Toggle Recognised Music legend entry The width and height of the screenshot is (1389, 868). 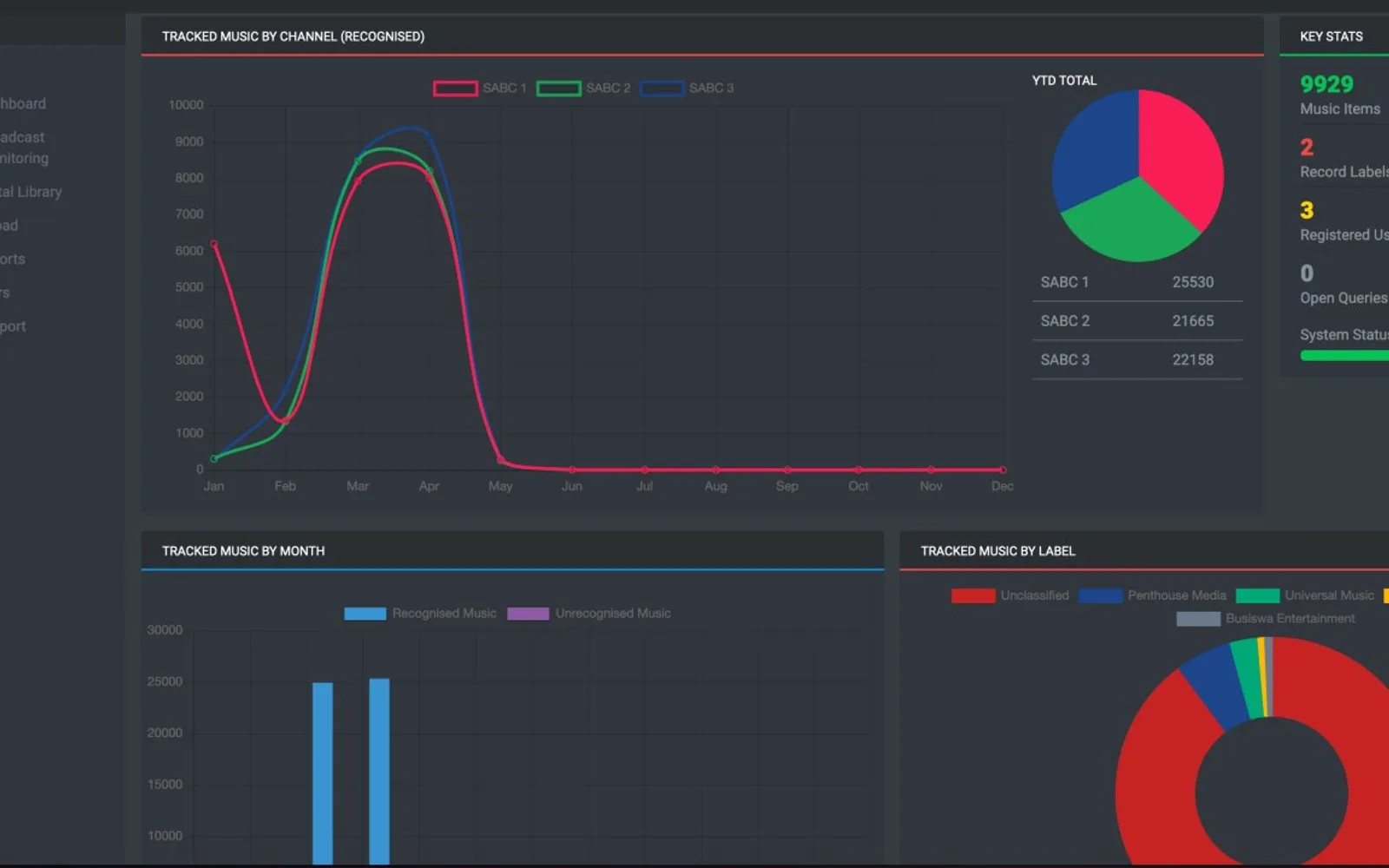click(x=420, y=614)
